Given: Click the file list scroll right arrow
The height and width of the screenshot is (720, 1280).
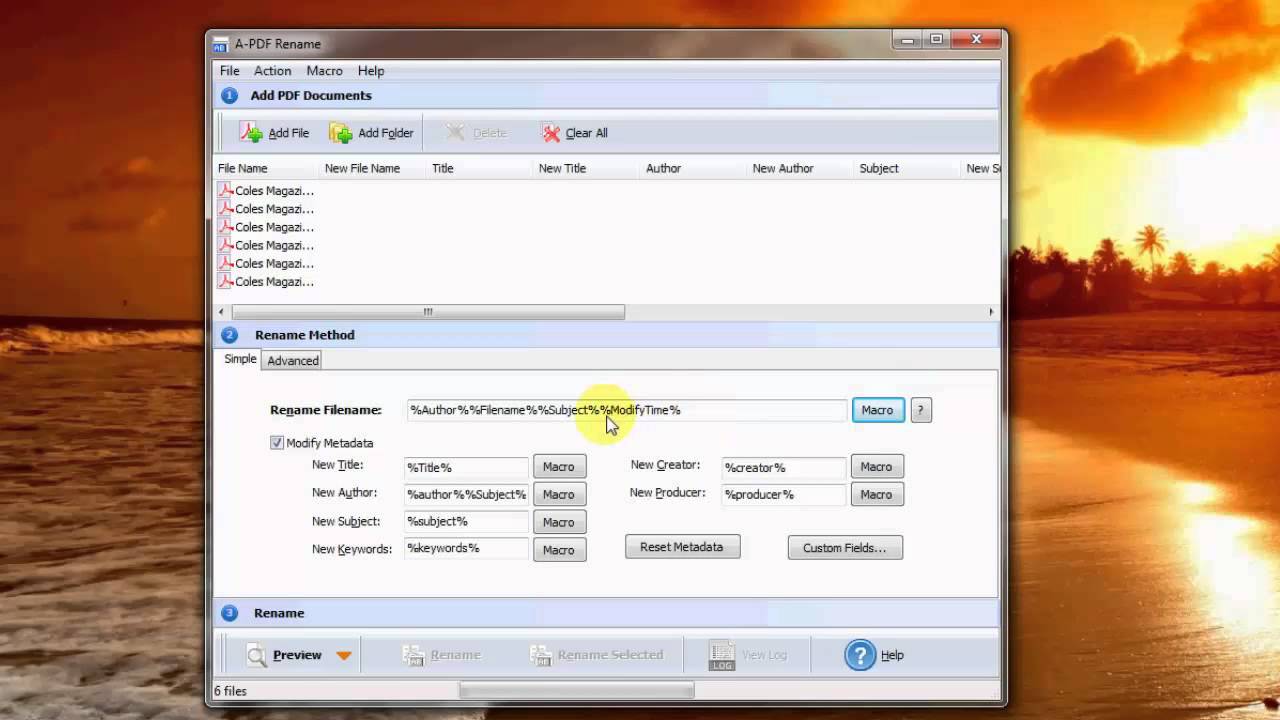Looking at the screenshot, I should 991,312.
